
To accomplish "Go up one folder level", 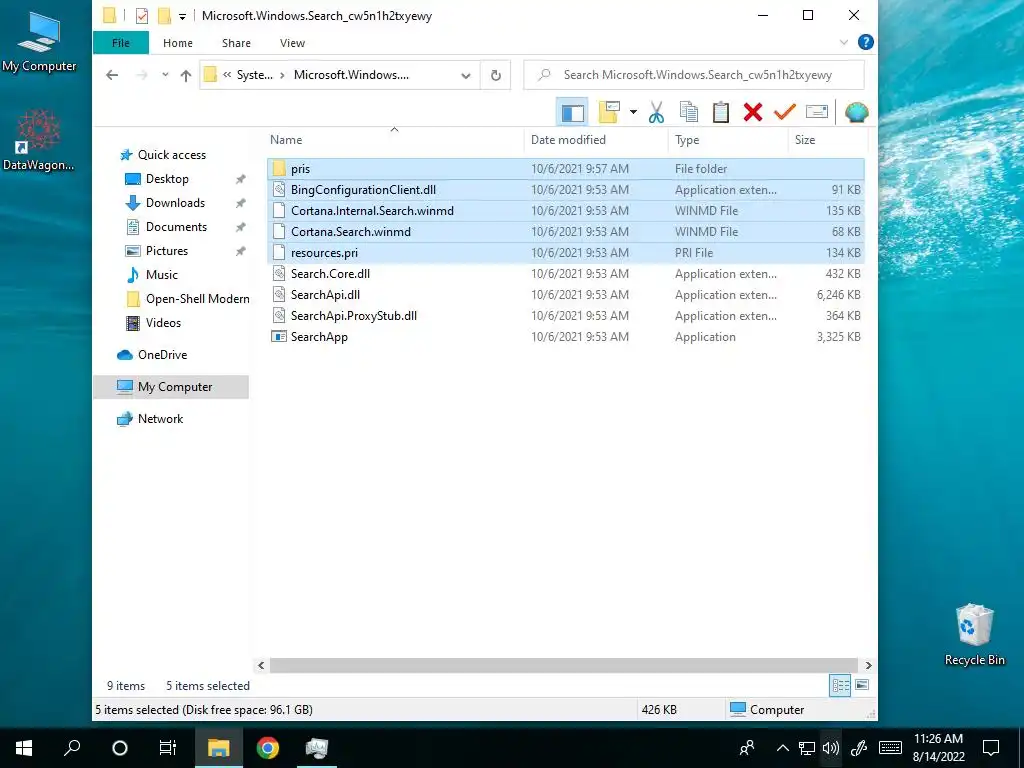I will pos(185,75).
